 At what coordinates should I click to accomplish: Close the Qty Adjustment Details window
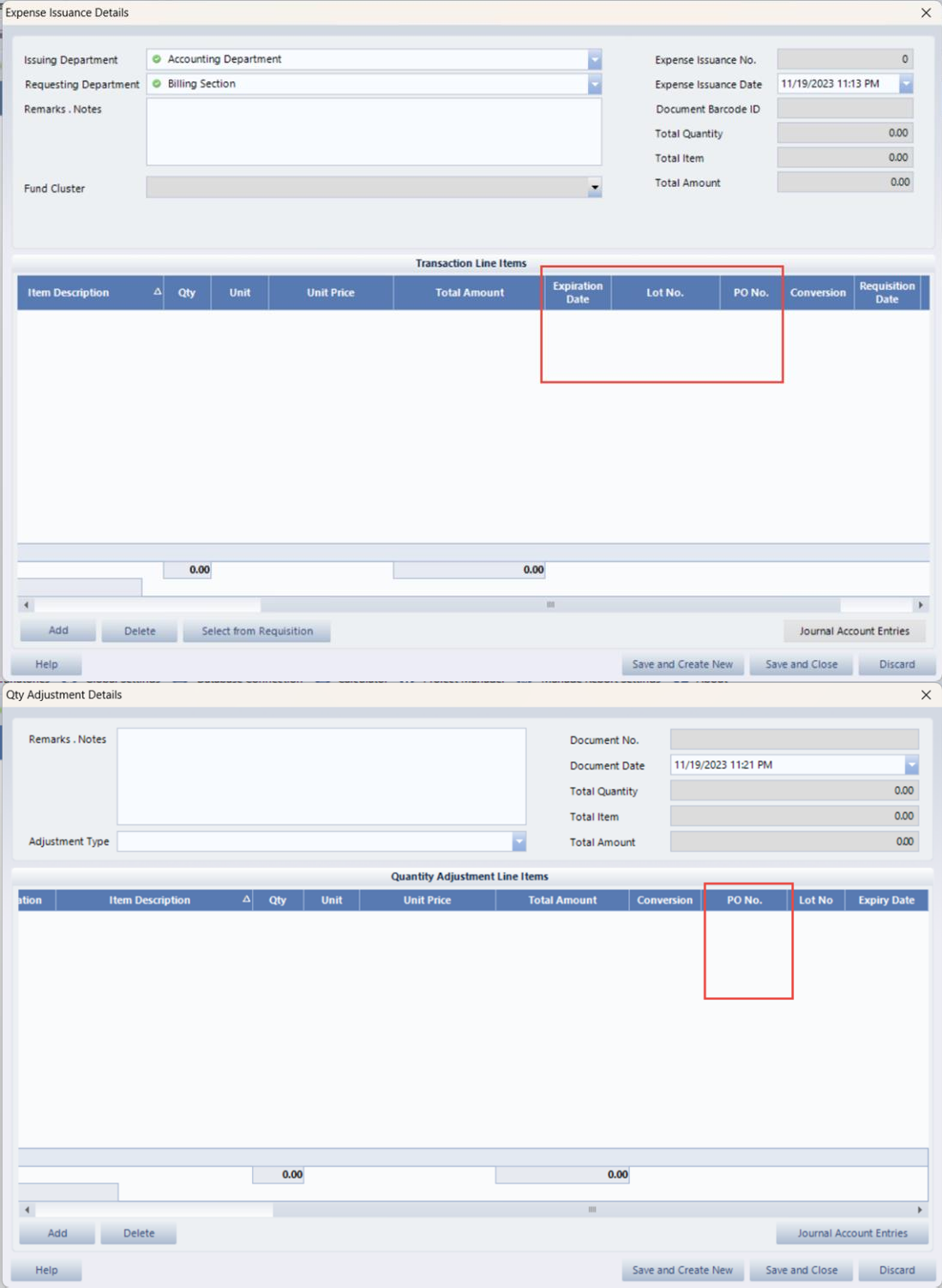click(x=926, y=695)
